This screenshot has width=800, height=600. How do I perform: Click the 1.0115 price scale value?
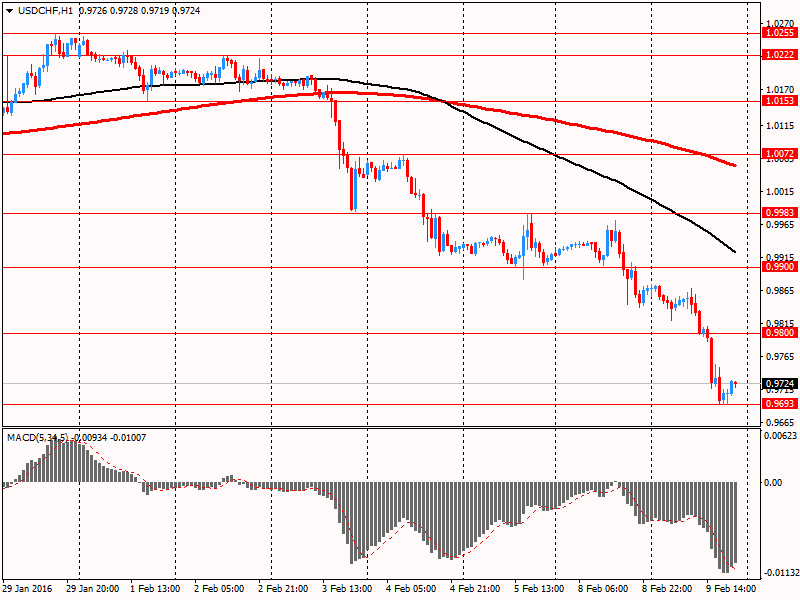pos(780,126)
